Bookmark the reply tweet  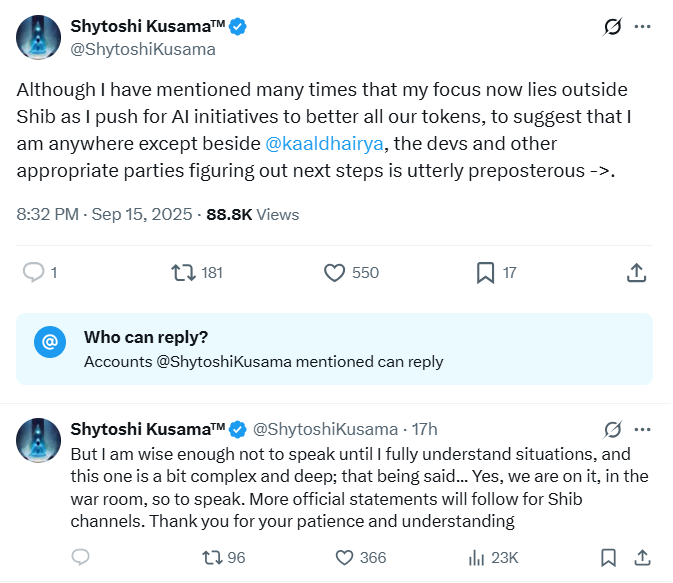(x=608, y=558)
